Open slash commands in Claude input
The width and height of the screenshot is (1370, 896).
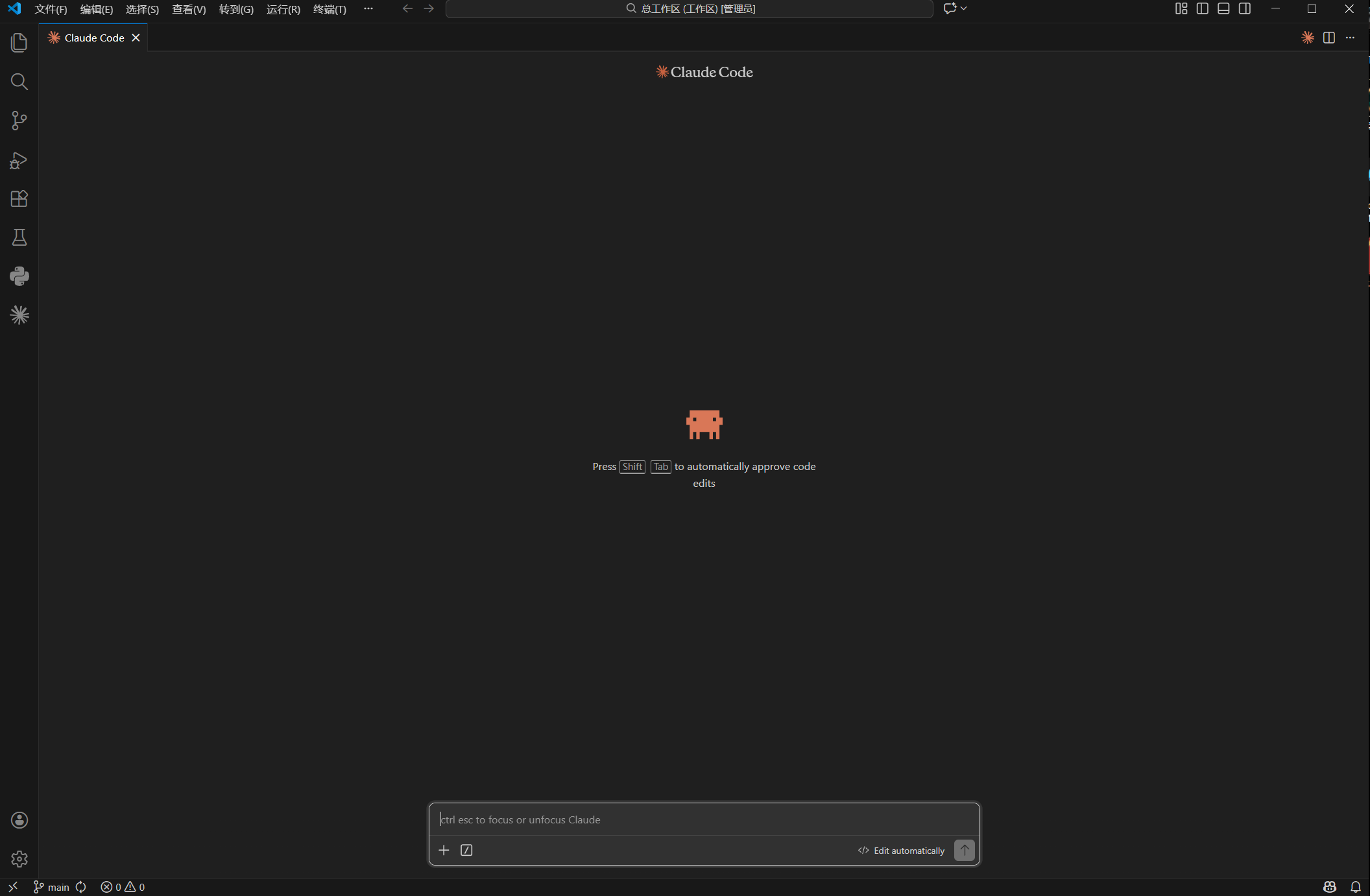point(466,850)
